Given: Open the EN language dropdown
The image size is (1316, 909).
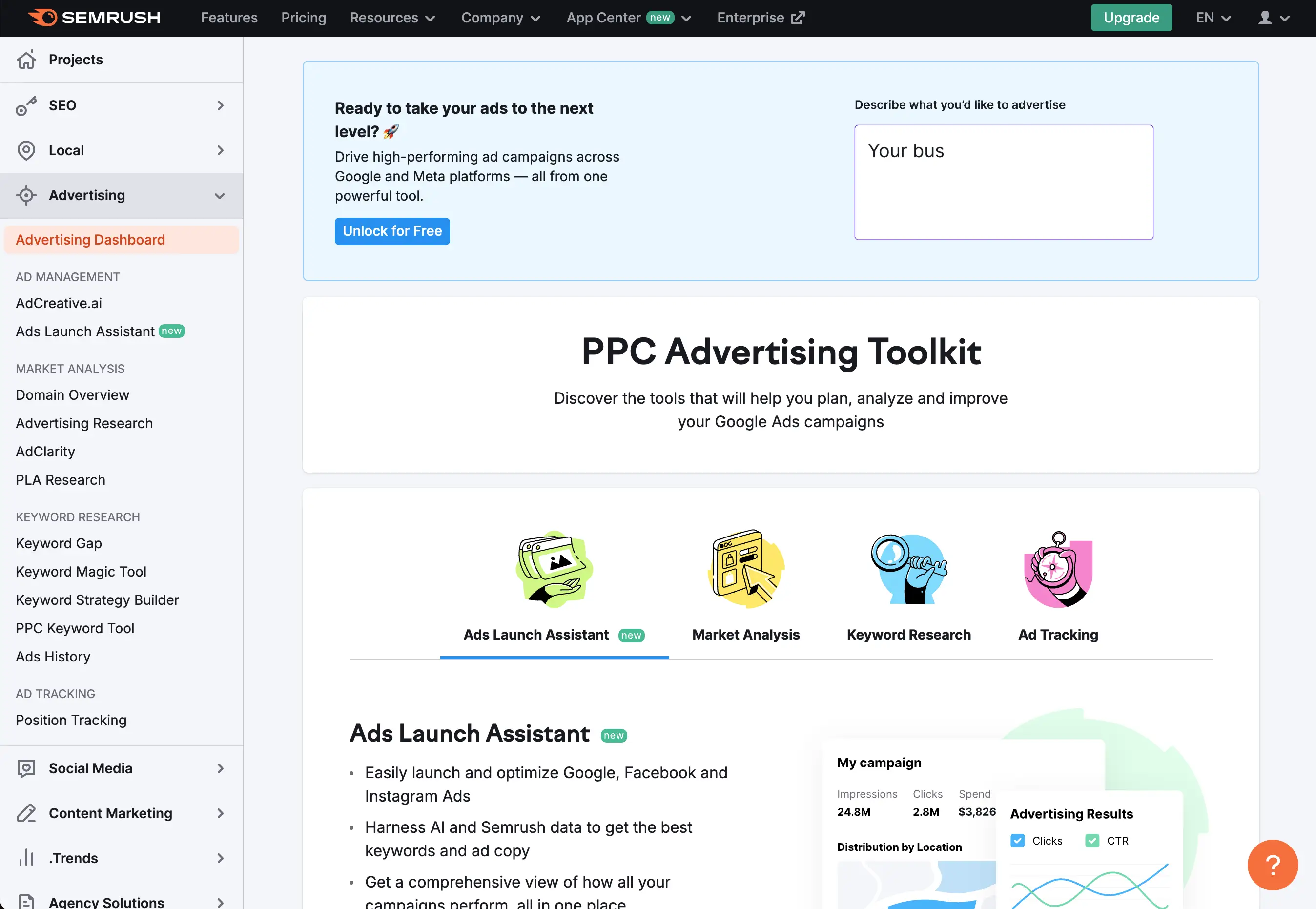Looking at the screenshot, I should tap(1213, 18).
